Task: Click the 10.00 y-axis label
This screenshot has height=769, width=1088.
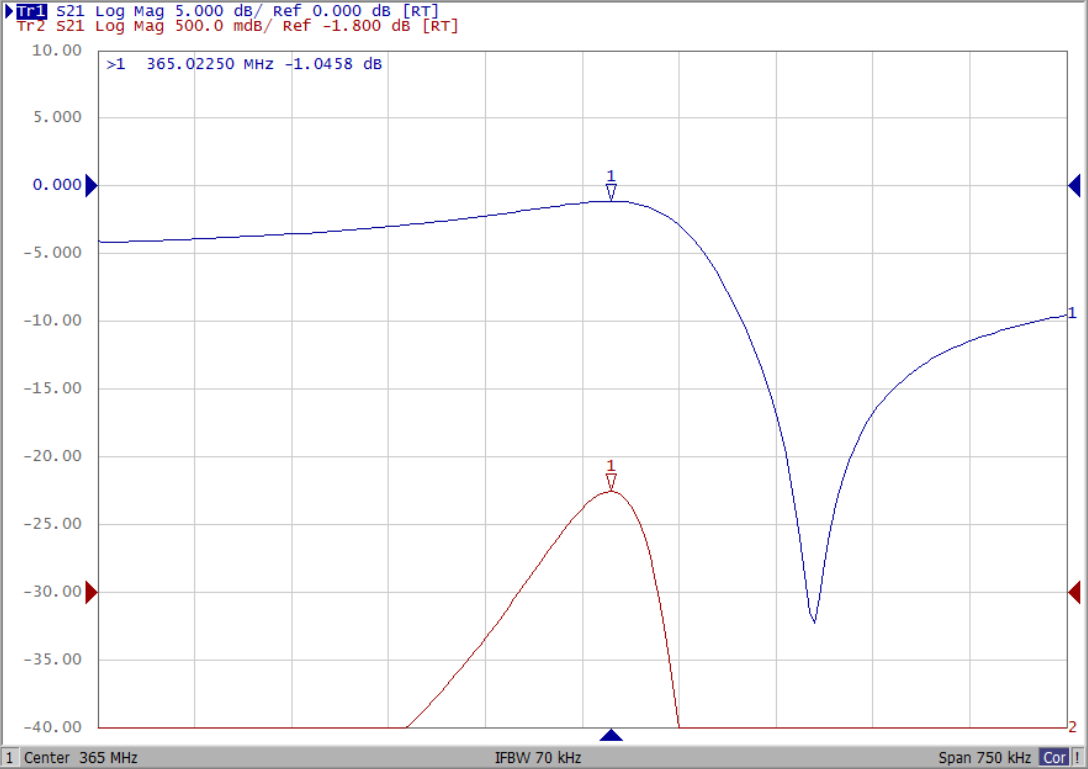Action: pos(56,50)
